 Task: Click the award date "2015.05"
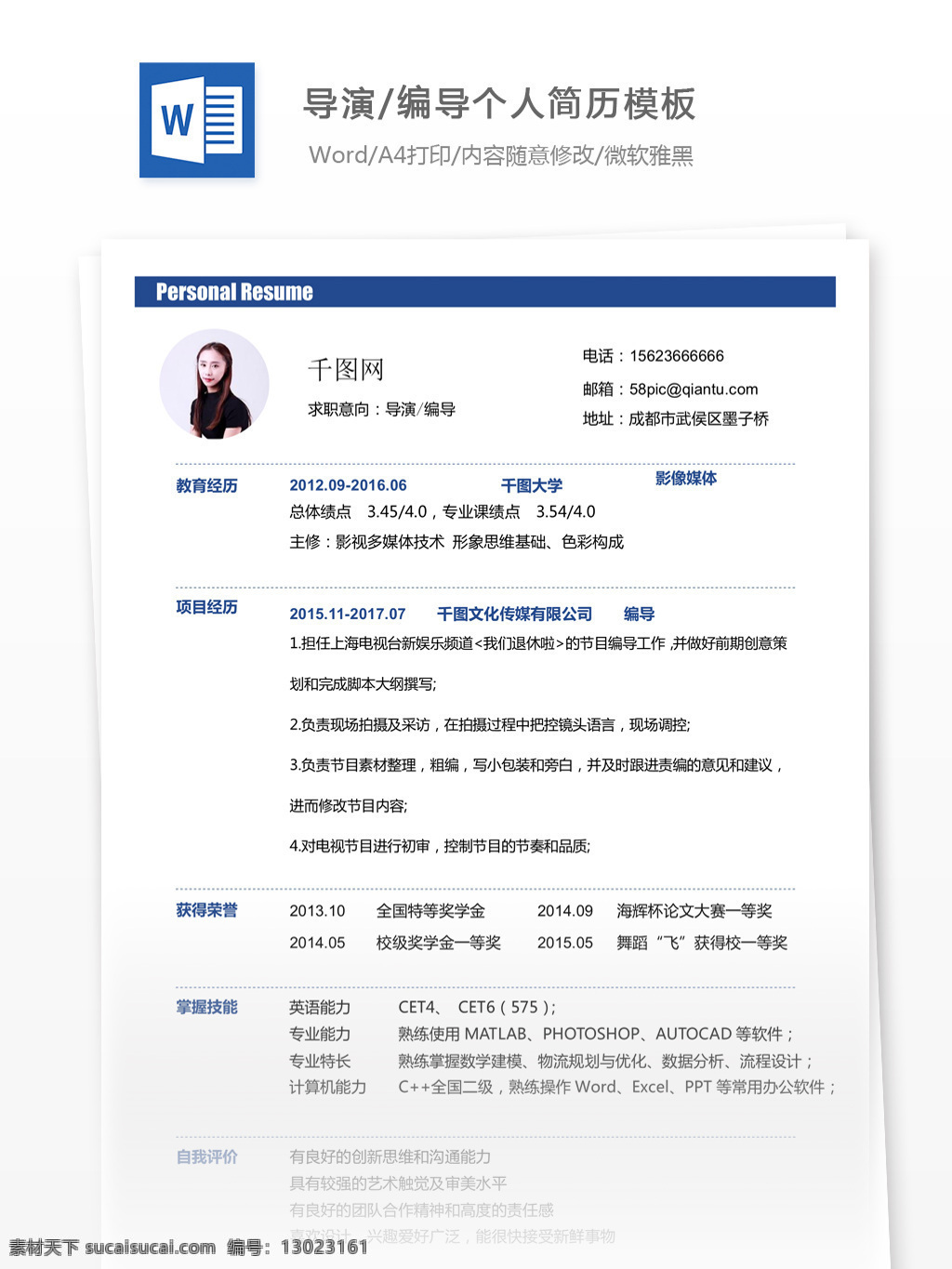[565, 943]
